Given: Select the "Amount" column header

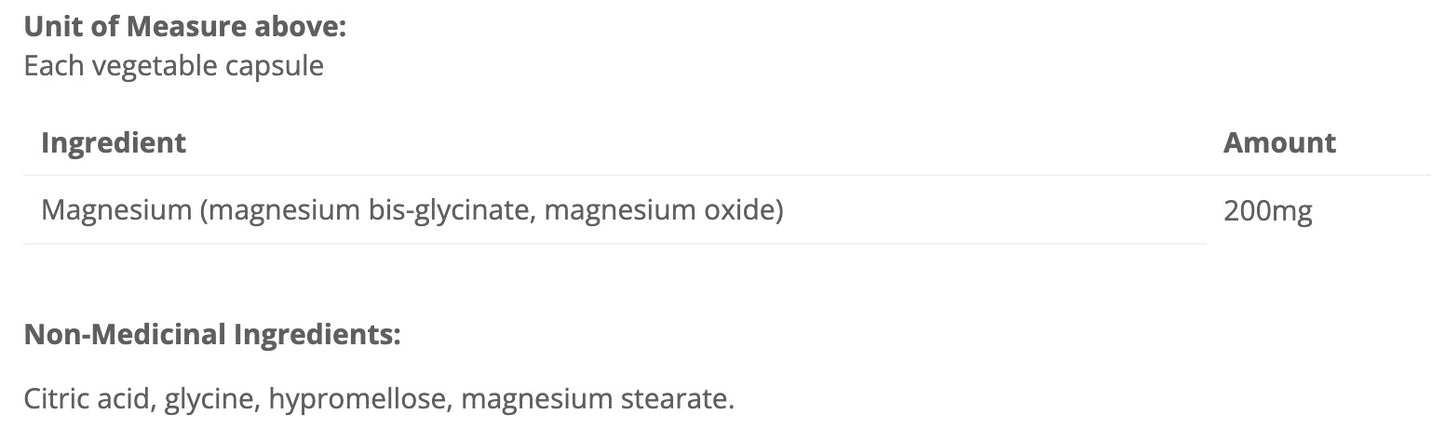Looking at the screenshot, I should coord(1279,143).
